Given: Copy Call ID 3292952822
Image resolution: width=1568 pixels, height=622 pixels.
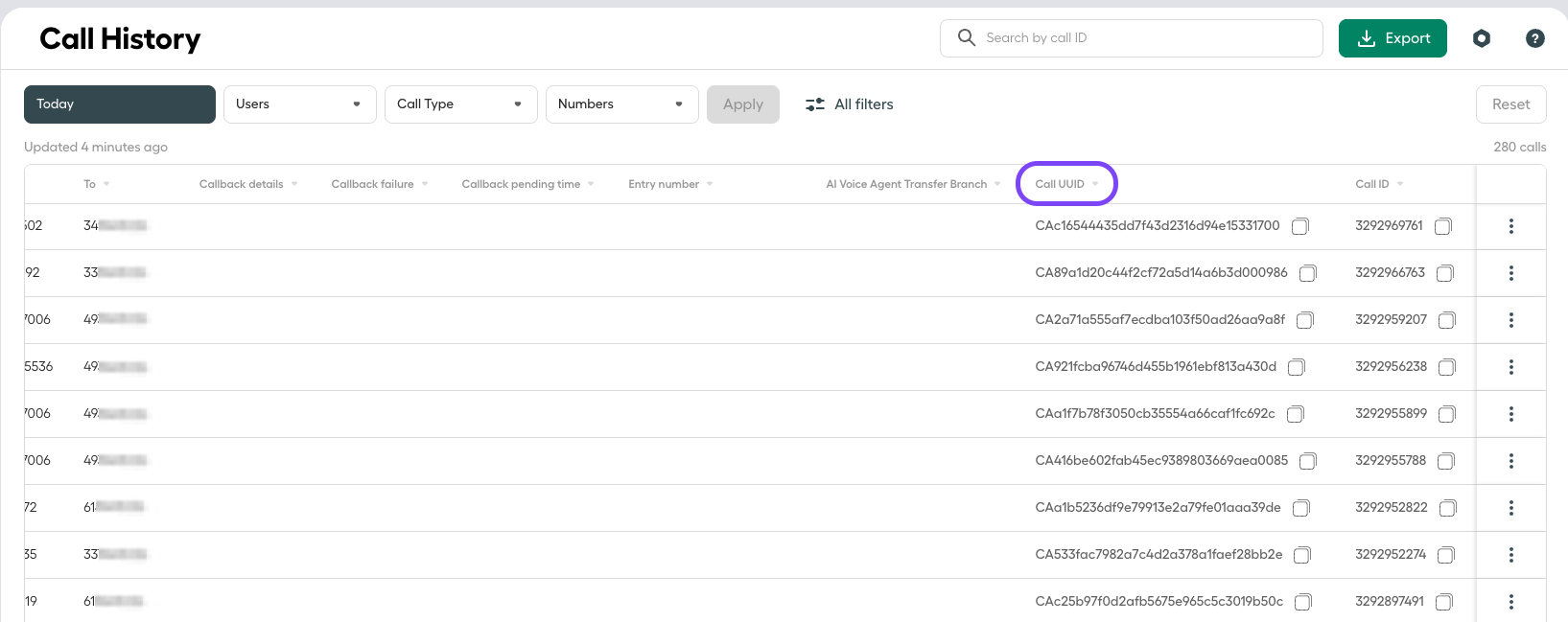Looking at the screenshot, I should 1448,509.
